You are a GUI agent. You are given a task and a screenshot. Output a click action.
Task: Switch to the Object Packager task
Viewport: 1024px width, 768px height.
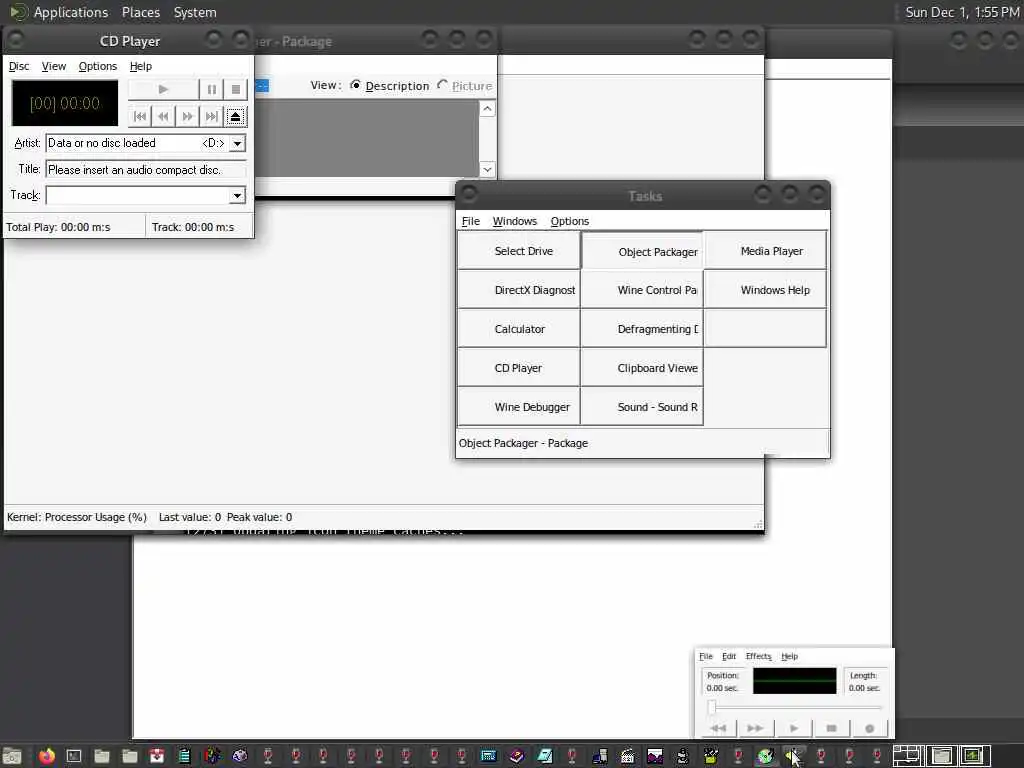[642, 251]
